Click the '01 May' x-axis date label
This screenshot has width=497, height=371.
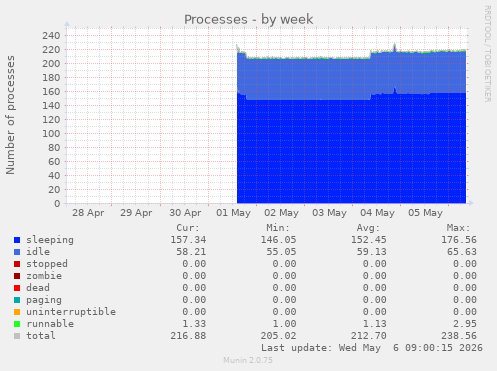point(233,213)
